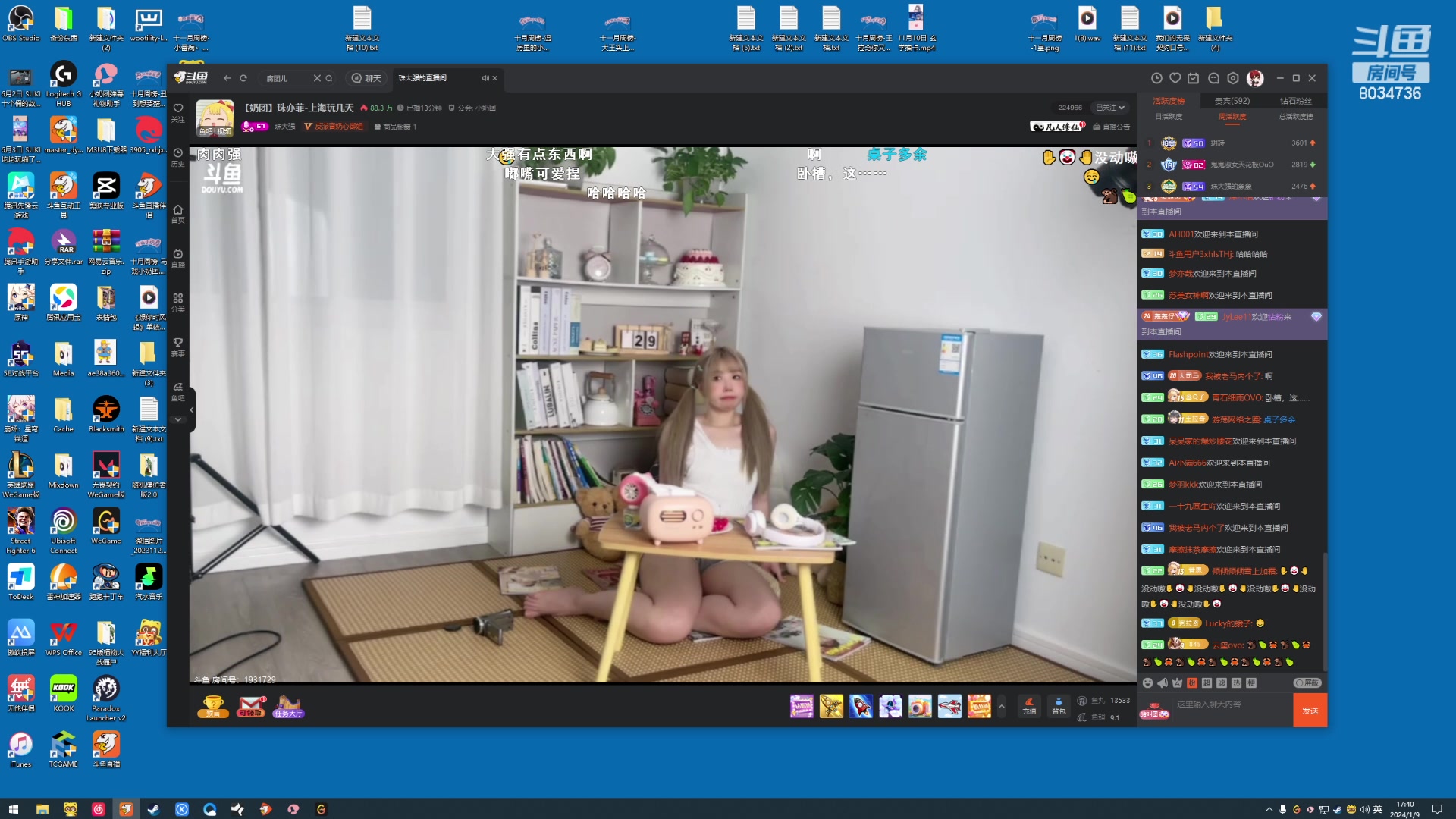Open Steam from the taskbar
The width and height of the screenshot is (1456, 819).
point(153,809)
